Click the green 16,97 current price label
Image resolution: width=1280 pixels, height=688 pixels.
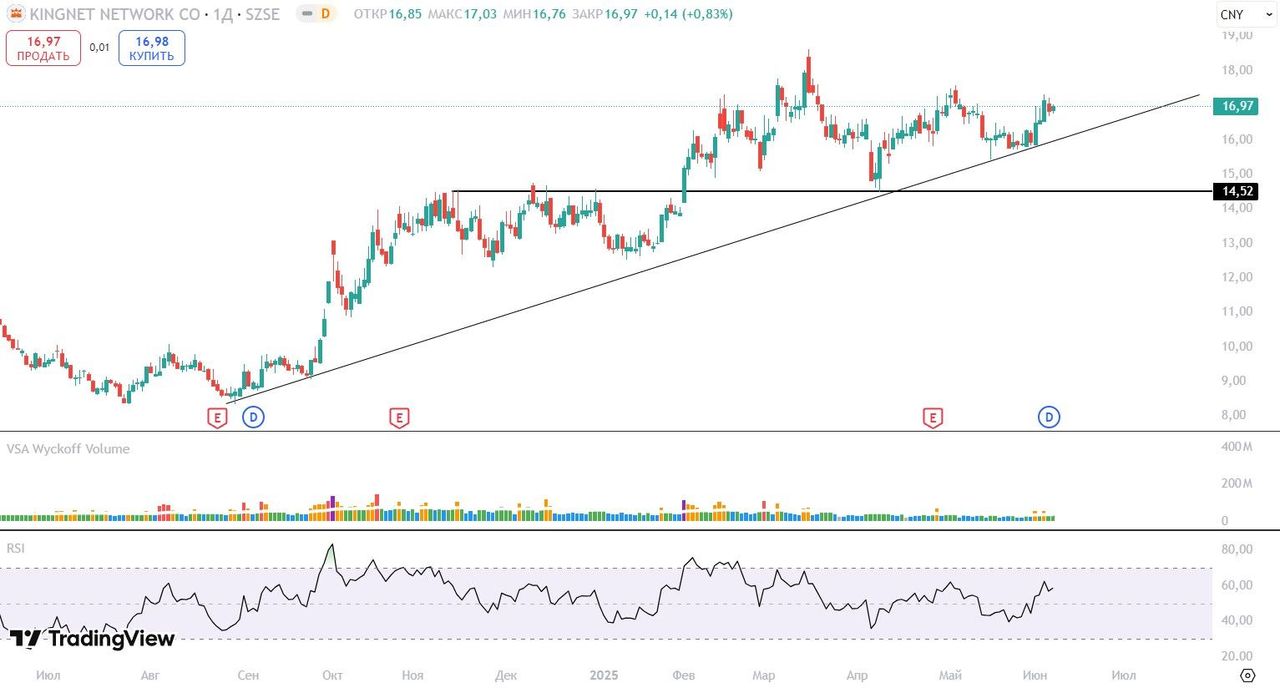point(1234,106)
